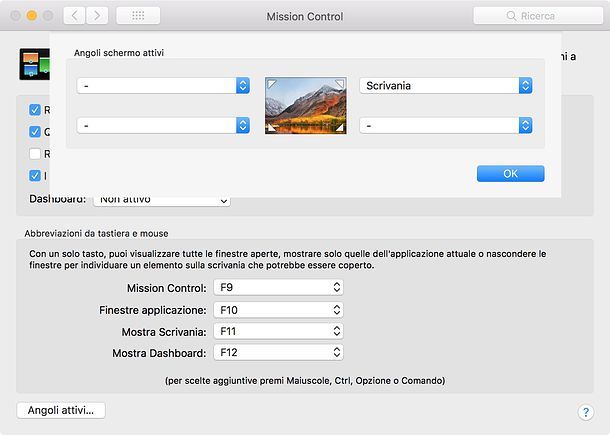Click the yellow minimize window button
This screenshot has height=435, width=610.
tap(32, 16)
